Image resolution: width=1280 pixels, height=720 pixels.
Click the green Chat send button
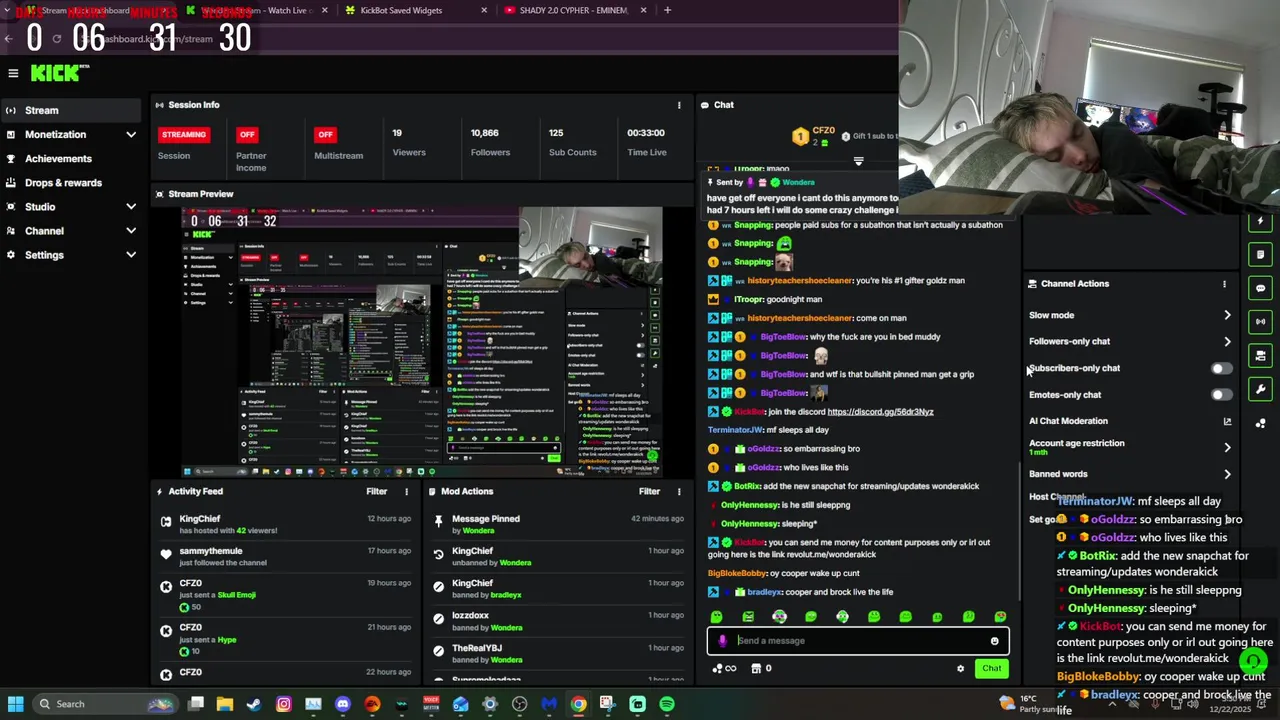991,669
